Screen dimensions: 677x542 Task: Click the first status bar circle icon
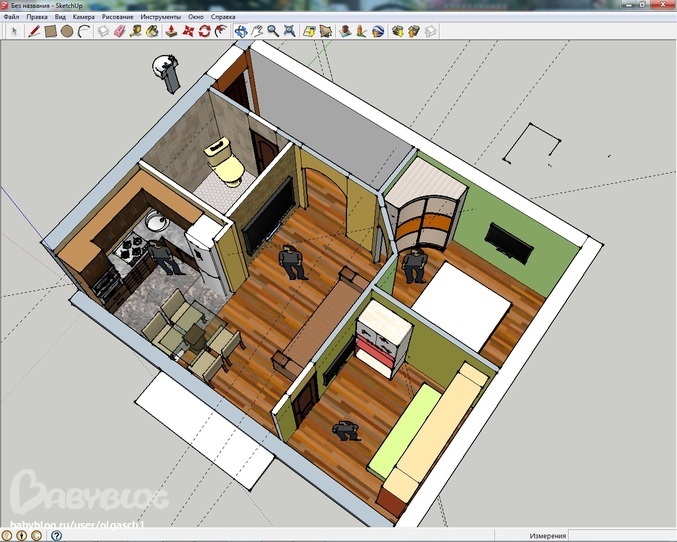click(8, 535)
